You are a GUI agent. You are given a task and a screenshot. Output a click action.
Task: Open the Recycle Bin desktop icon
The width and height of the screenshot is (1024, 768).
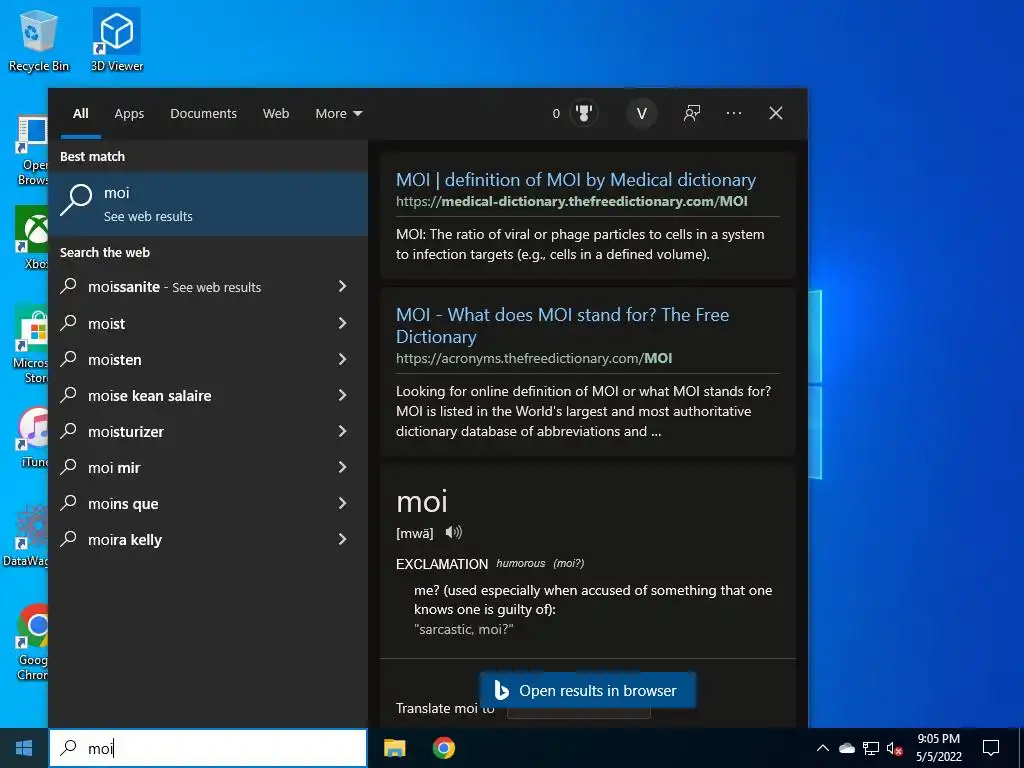[x=39, y=40]
